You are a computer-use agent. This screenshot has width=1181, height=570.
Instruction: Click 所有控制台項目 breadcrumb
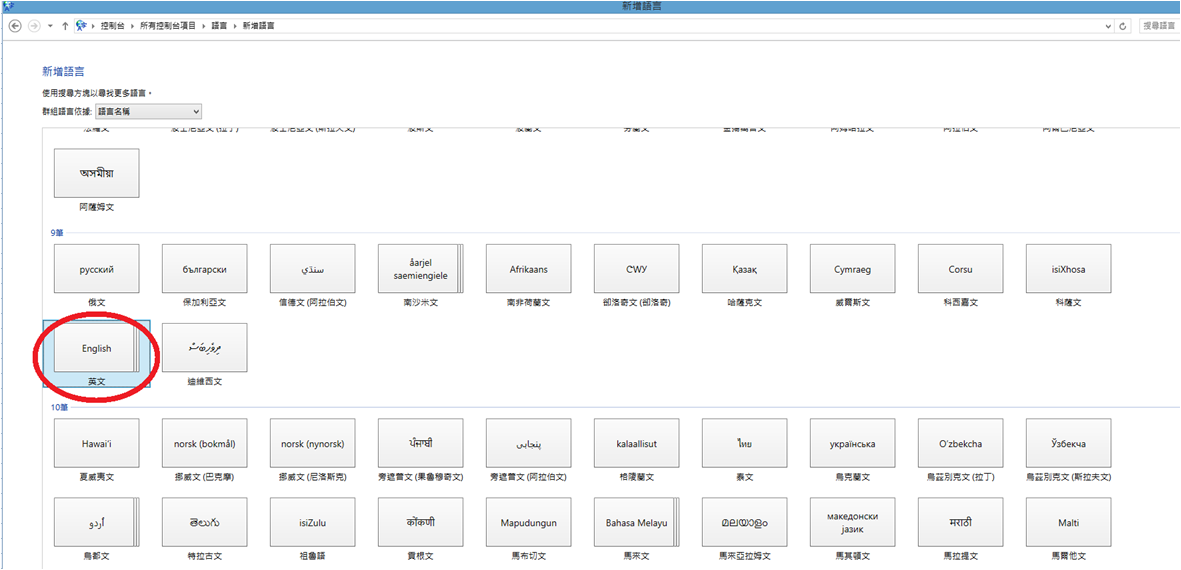click(x=168, y=25)
